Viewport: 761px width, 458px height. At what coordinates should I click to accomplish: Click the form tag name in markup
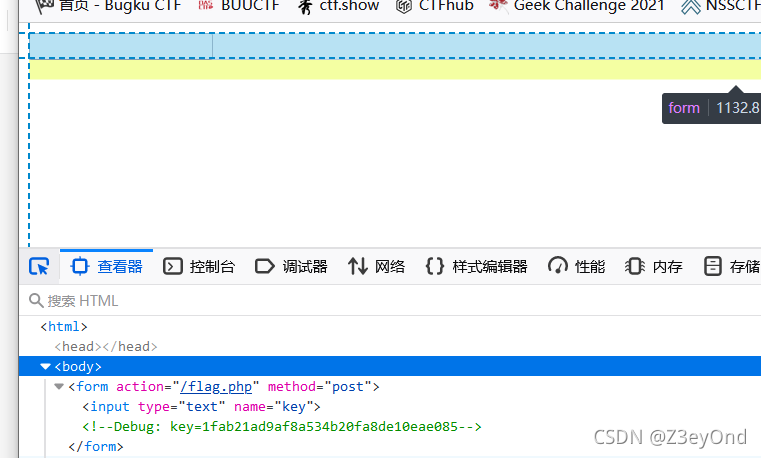(x=92, y=387)
